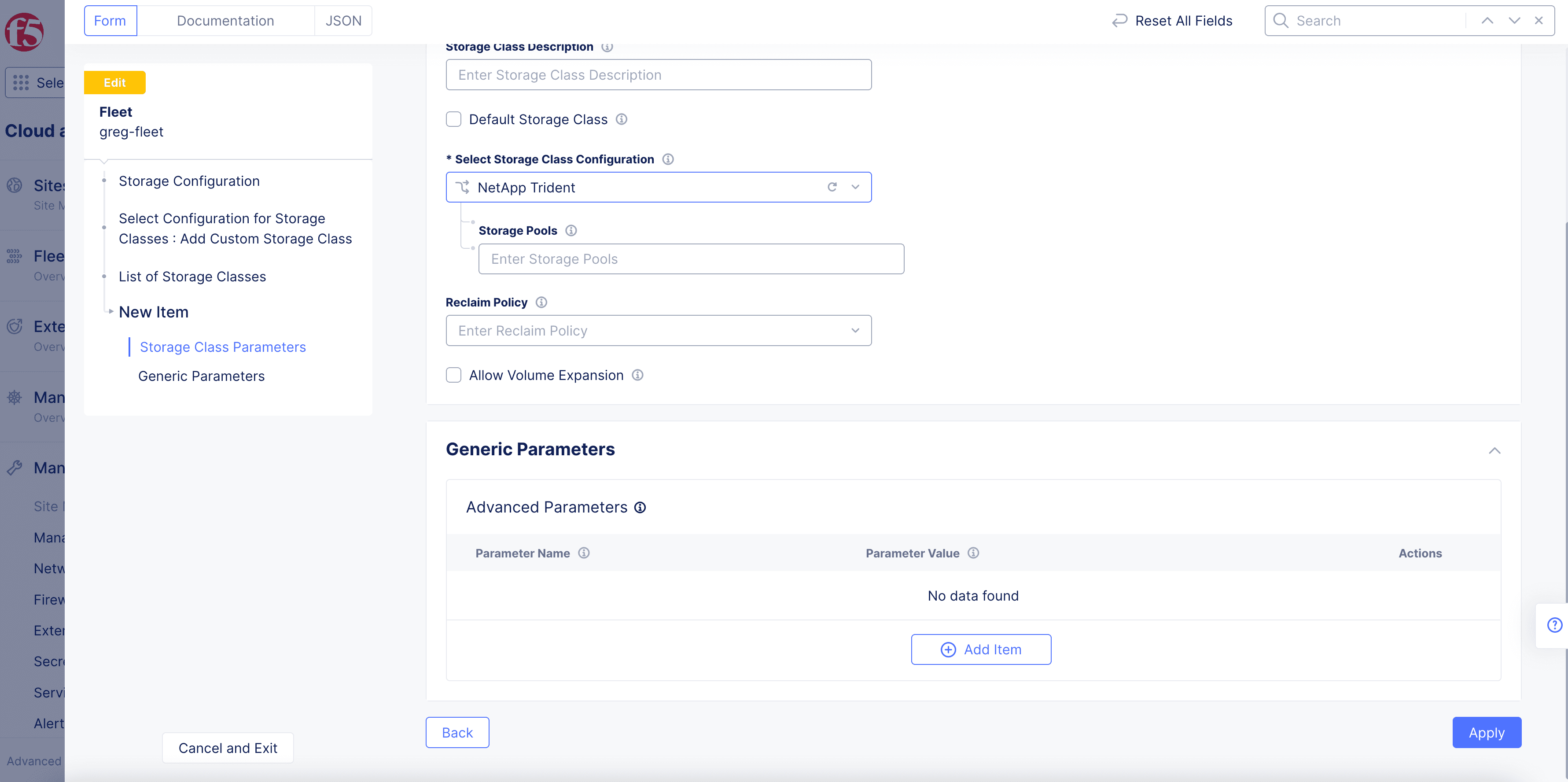The height and width of the screenshot is (782, 1568).
Task: Click the Reclaim Policy info icon
Action: point(542,302)
